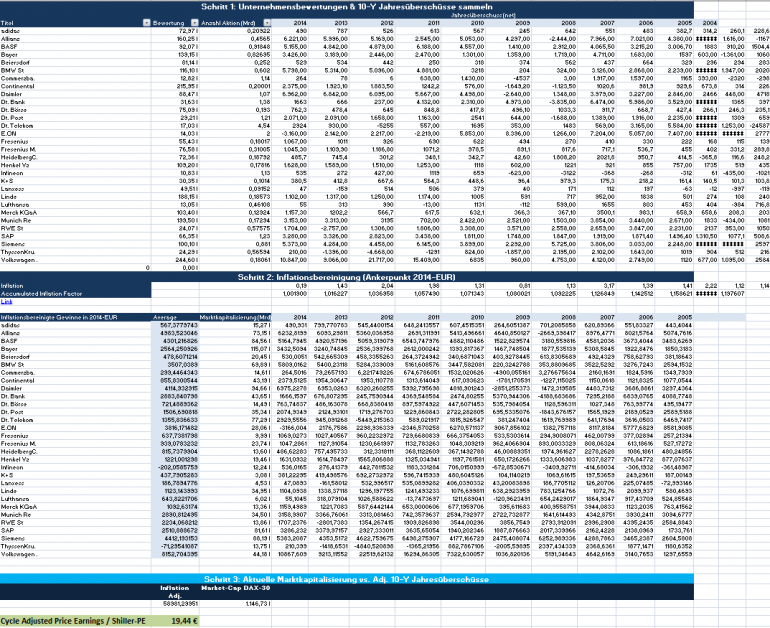Select the Marktkapitalisierung (Mrd) column header
The height and width of the screenshot is (628, 770).
pos(235,318)
